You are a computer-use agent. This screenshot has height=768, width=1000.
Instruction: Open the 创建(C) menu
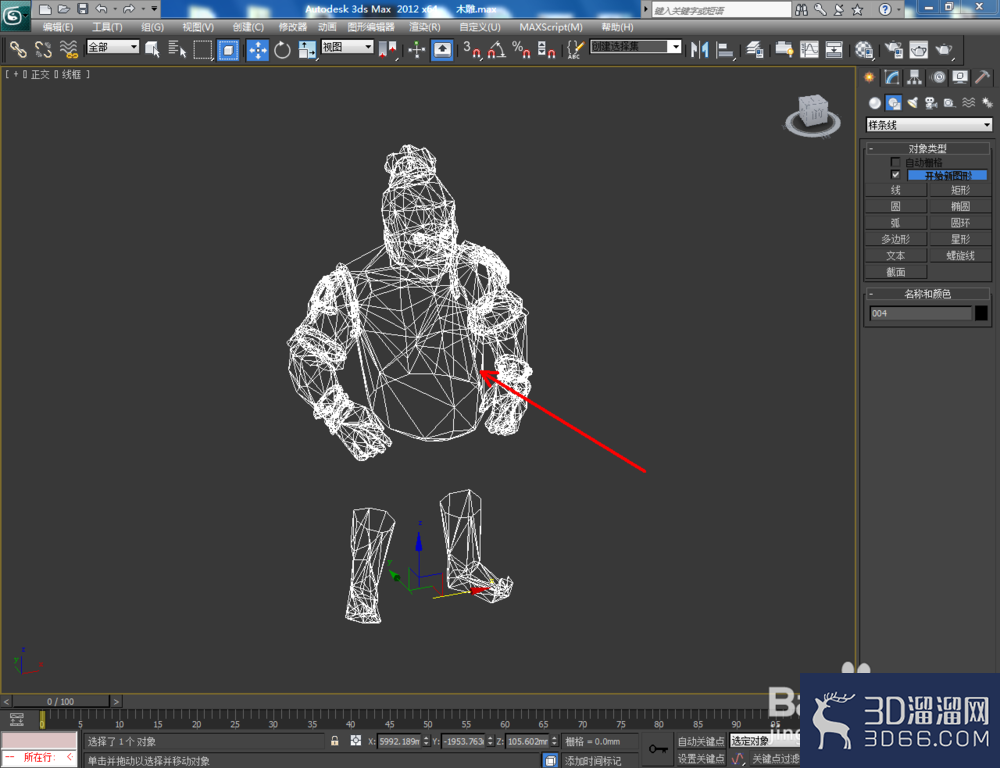tap(248, 27)
